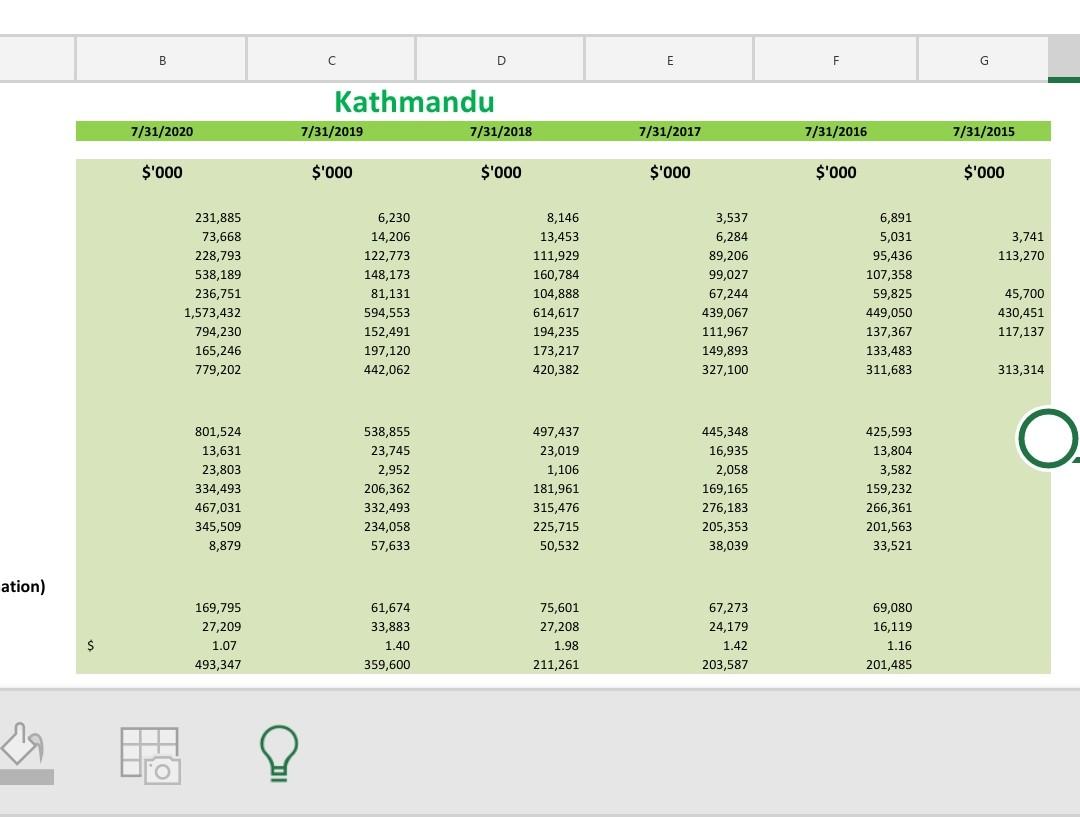Tap the lightbulb Tell Me icon
Viewport: 1080px width, 817px height.
pos(279,753)
